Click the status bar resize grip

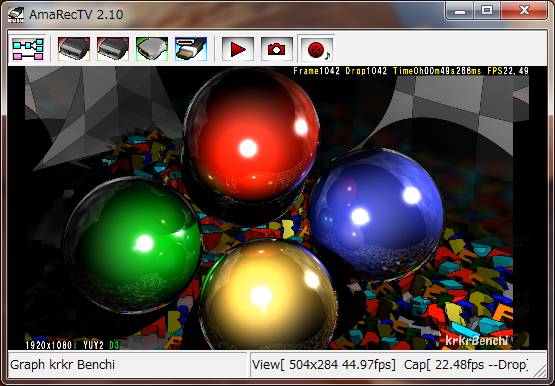[540, 370]
